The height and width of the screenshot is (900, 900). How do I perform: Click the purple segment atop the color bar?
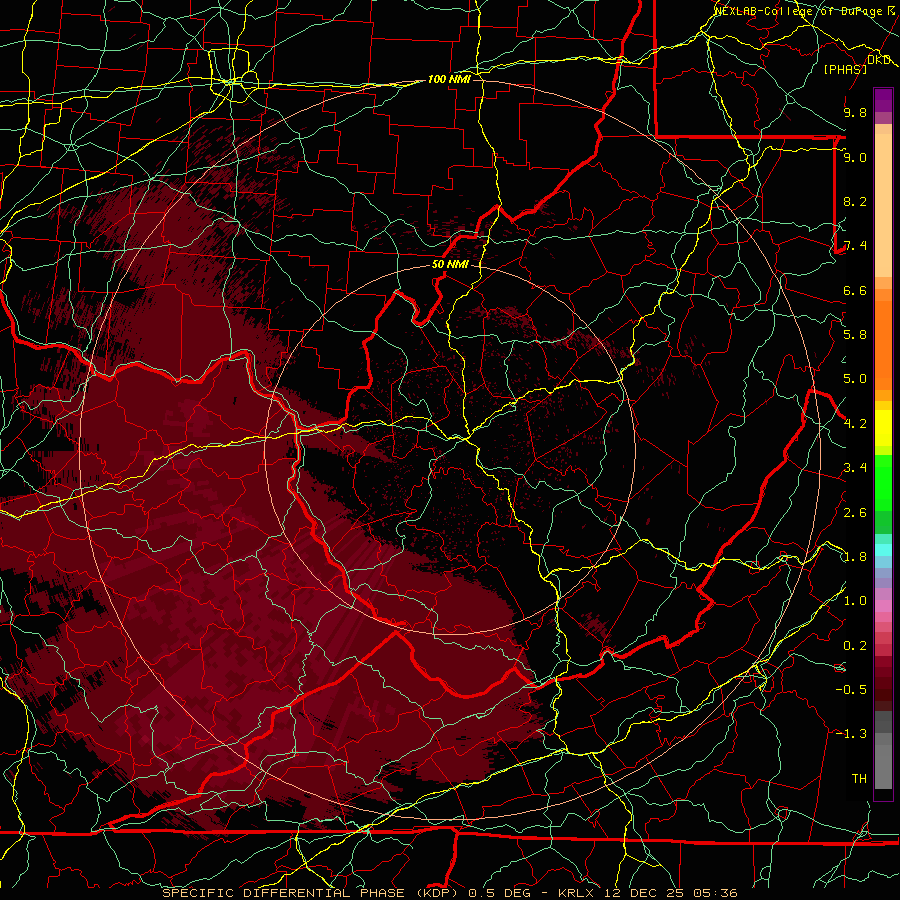pyautogui.click(x=883, y=100)
